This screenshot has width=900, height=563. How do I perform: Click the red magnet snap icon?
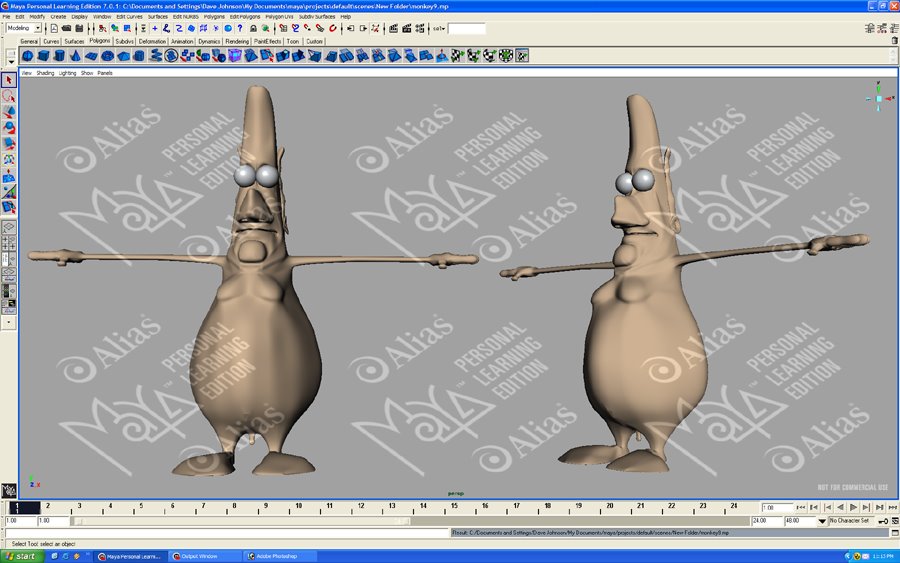332,28
